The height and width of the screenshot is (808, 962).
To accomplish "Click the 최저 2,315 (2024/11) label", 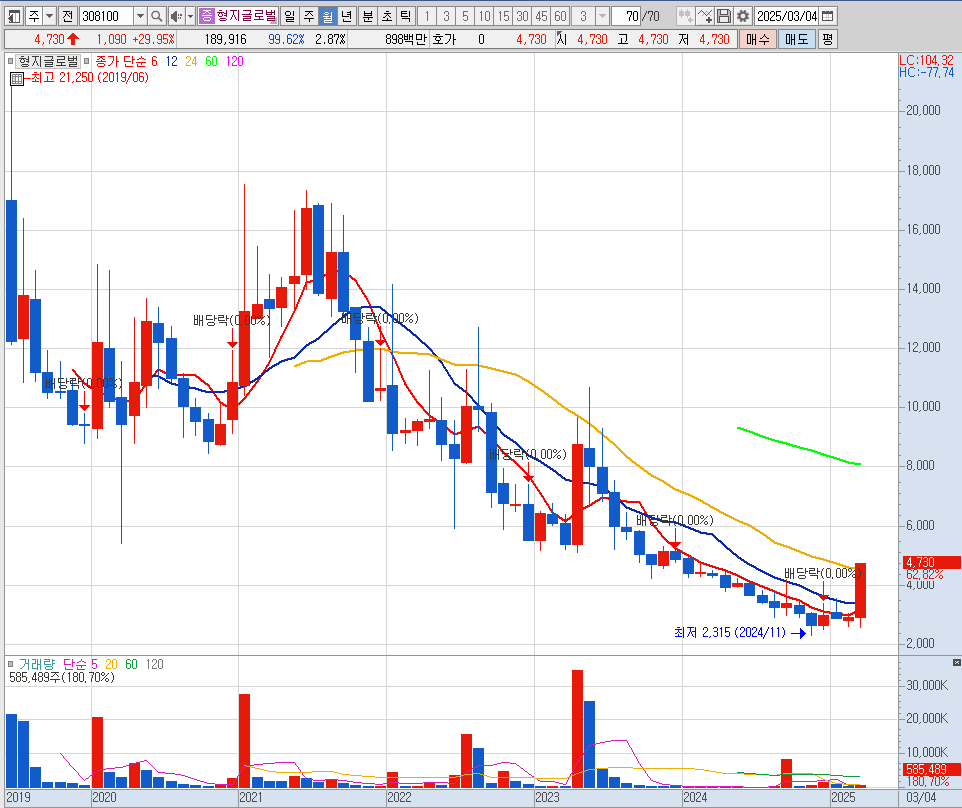I will click(x=729, y=633).
